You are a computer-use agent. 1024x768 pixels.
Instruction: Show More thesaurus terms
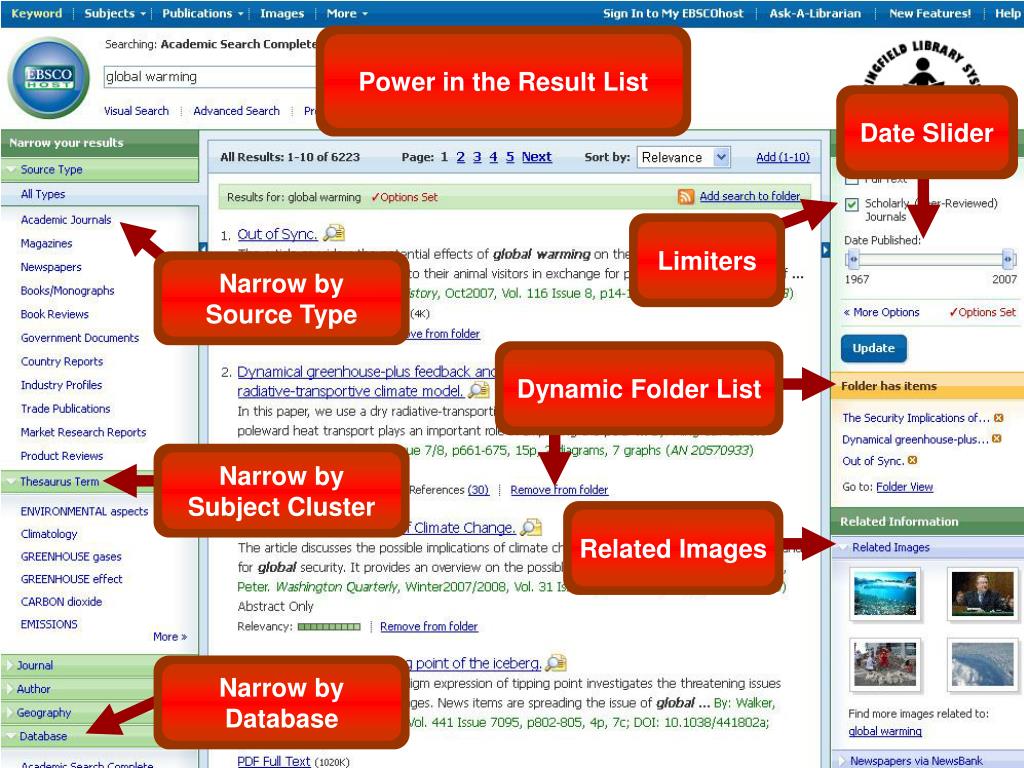coord(170,637)
